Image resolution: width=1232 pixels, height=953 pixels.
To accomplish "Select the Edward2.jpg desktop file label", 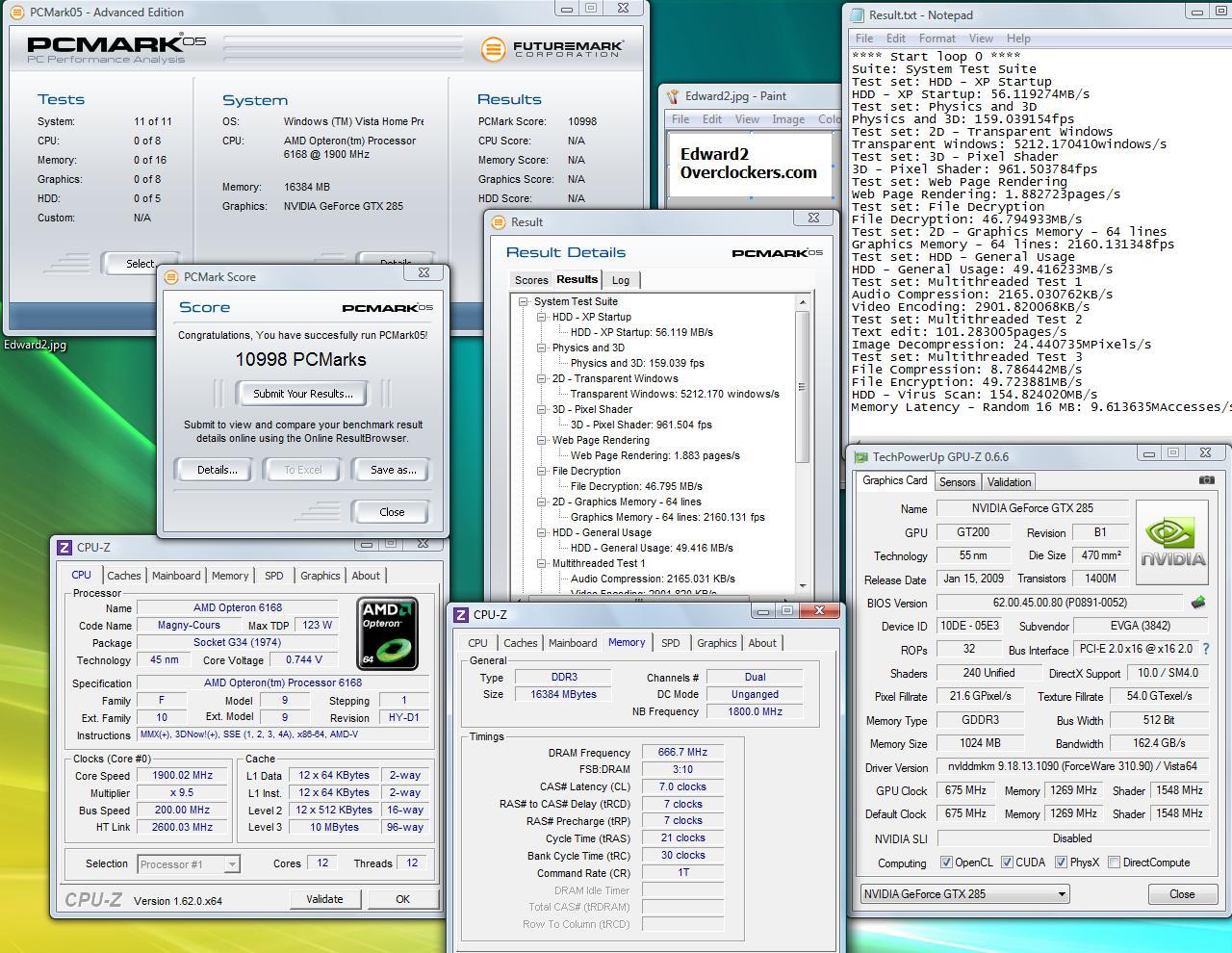I will pos(35,345).
